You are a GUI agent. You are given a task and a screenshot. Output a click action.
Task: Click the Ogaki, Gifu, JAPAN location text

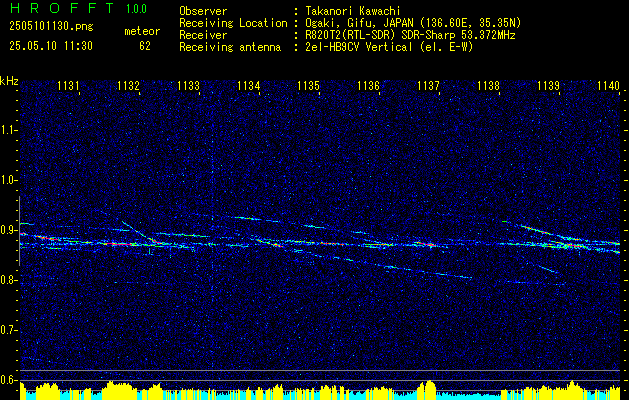tap(413, 23)
